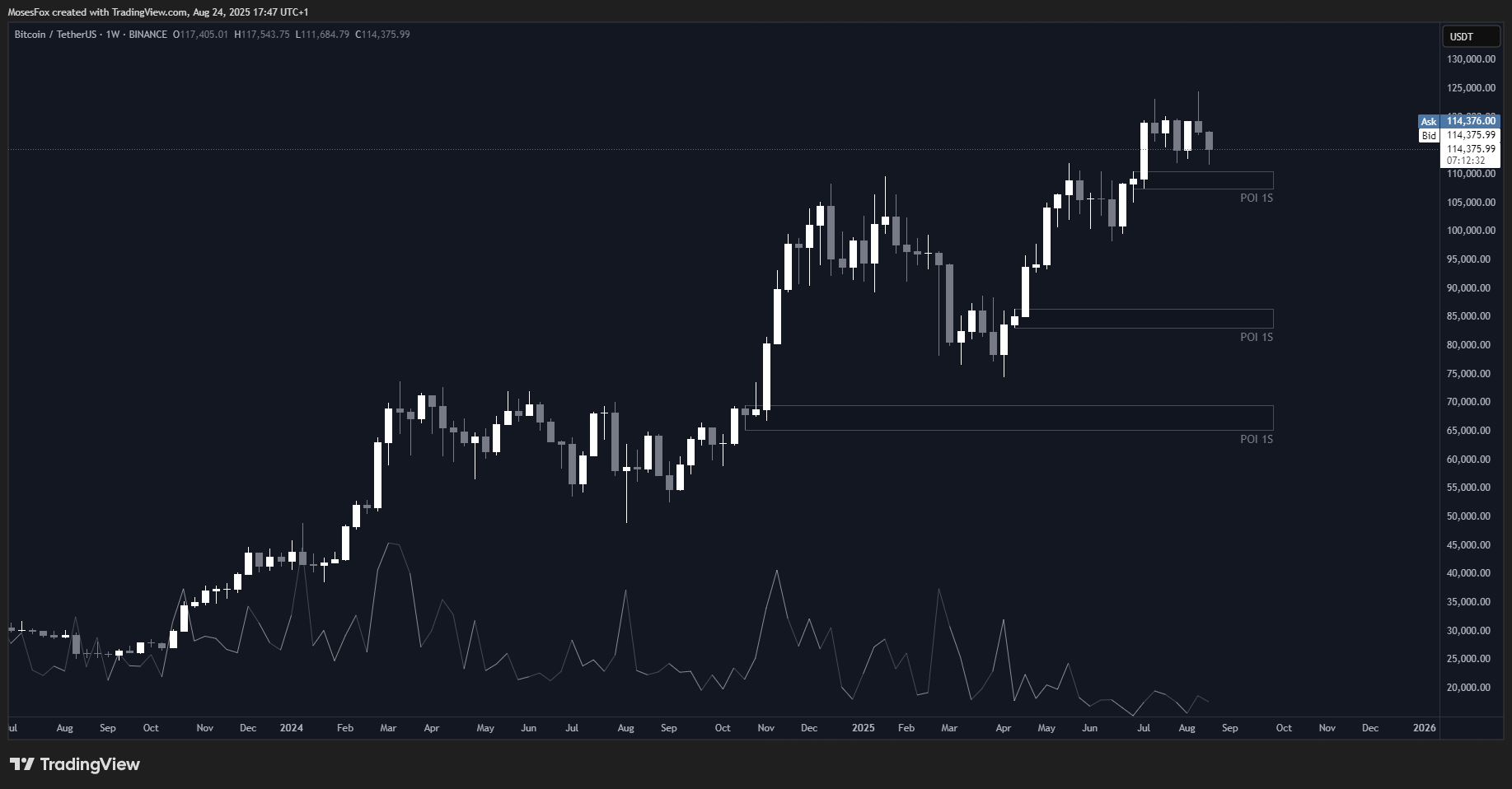
Task: Click the BINANCE exchange name in legend
Action: click(x=148, y=35)
